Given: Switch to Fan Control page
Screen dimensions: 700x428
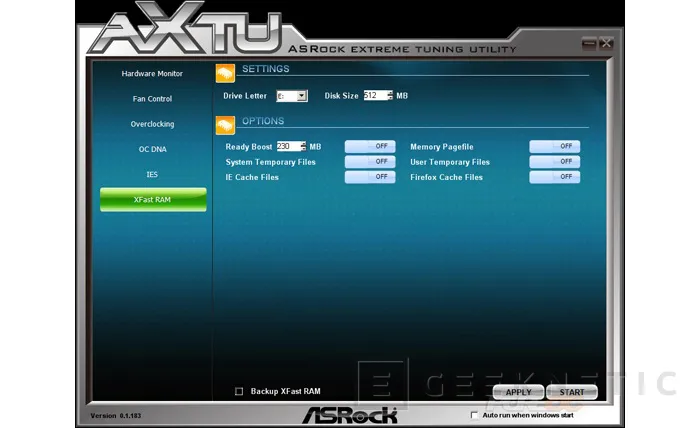Looking at the screenshot, I should click(x=152, y=99).
